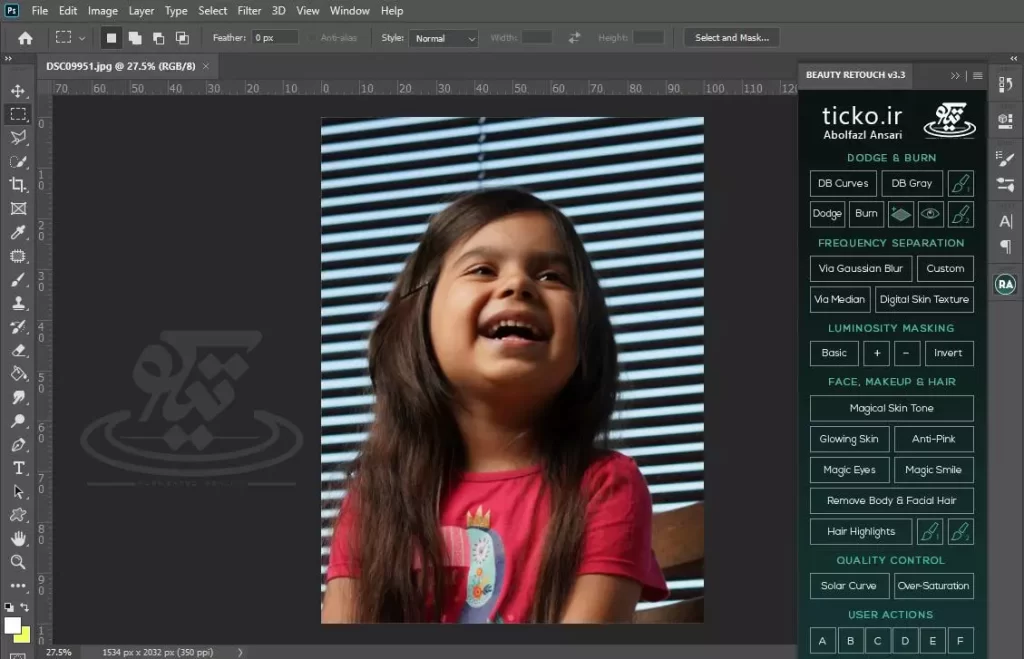The image size is (1024, 659).
Task: Select the Horizontal Type tool
Action: 17,469
